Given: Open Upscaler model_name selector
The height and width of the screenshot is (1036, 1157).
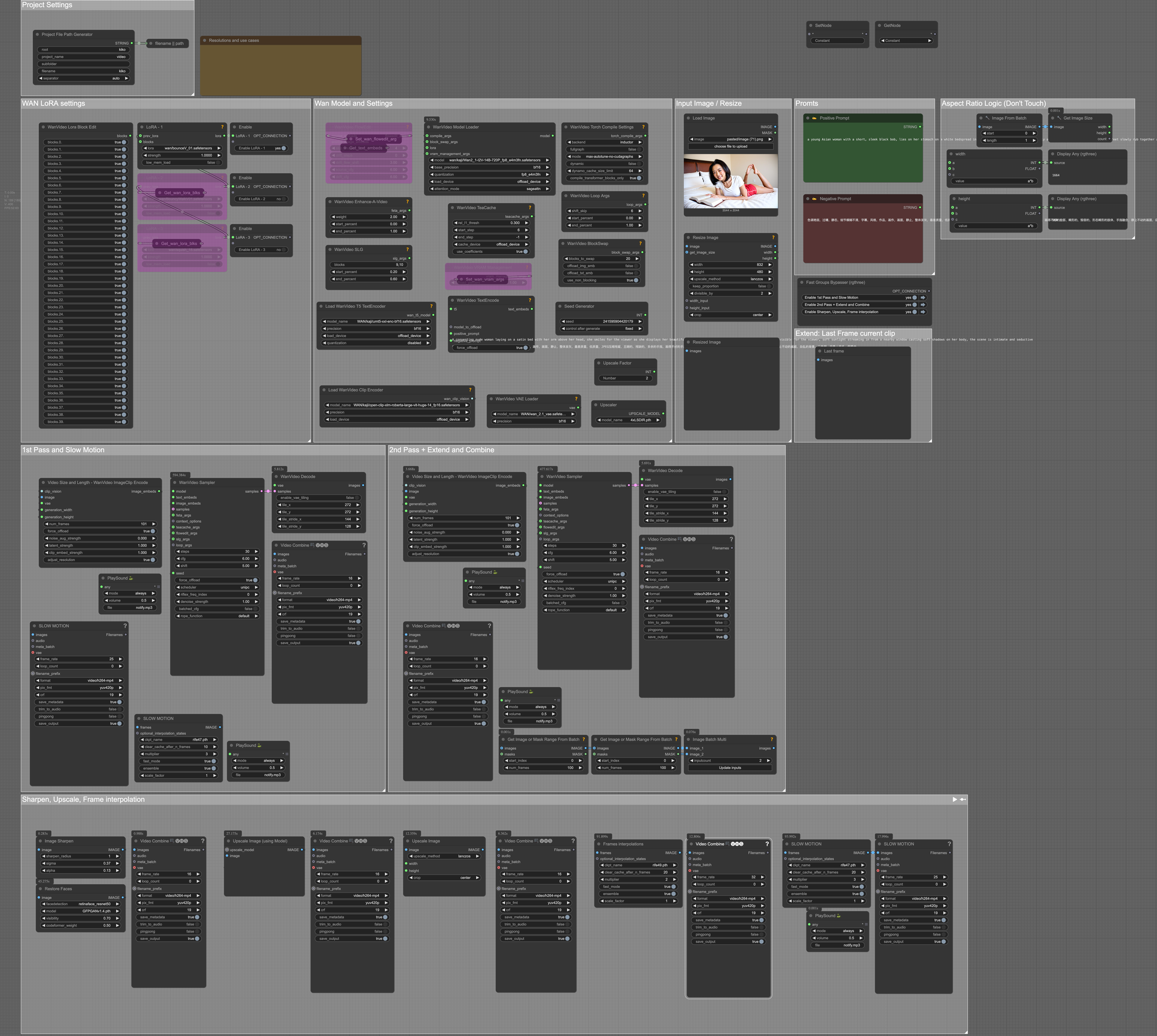Looking at the screenshot, I should (629, 420).
